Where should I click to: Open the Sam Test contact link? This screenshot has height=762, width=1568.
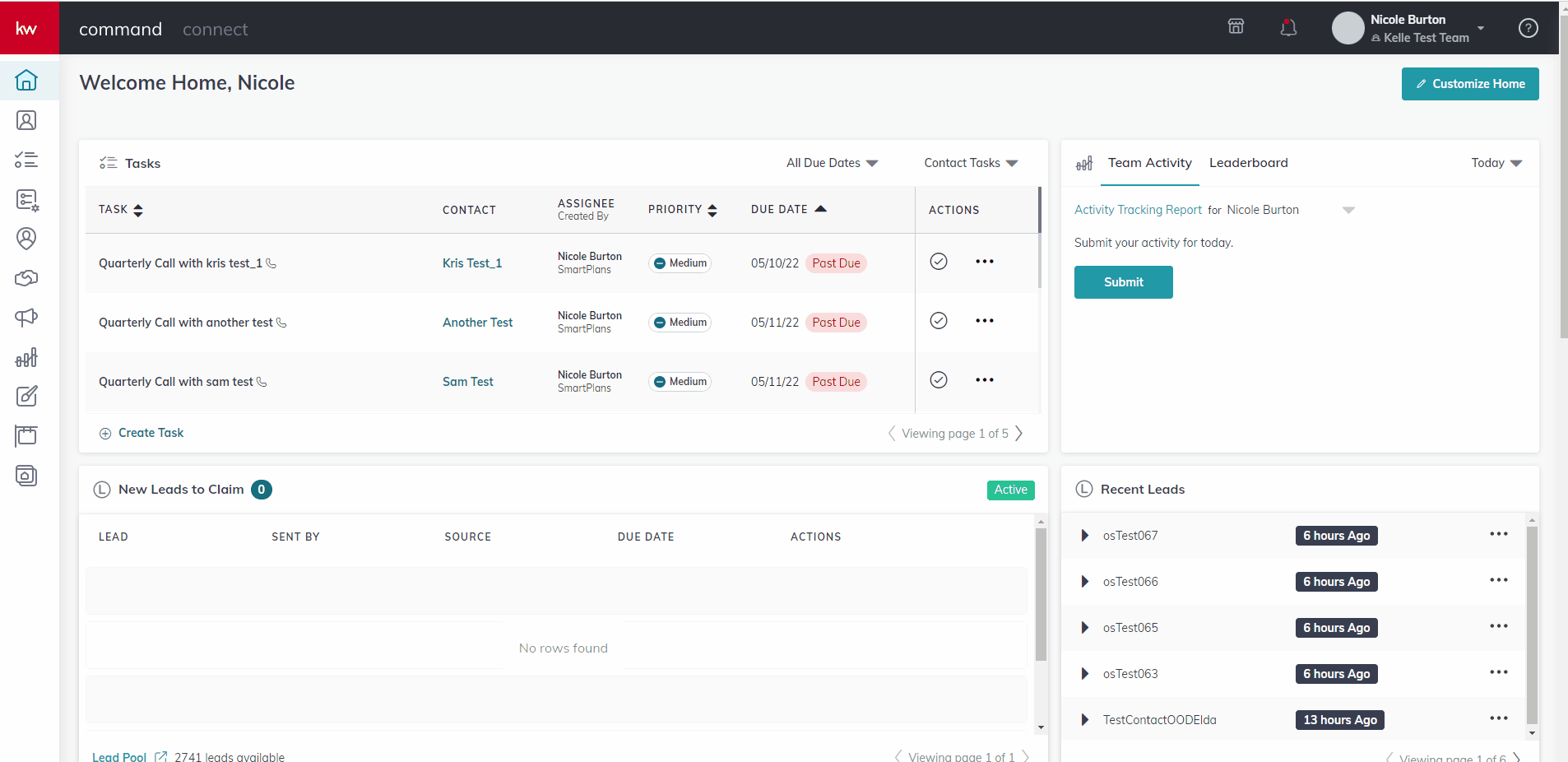pyautogui.click(x=468, y=382)
